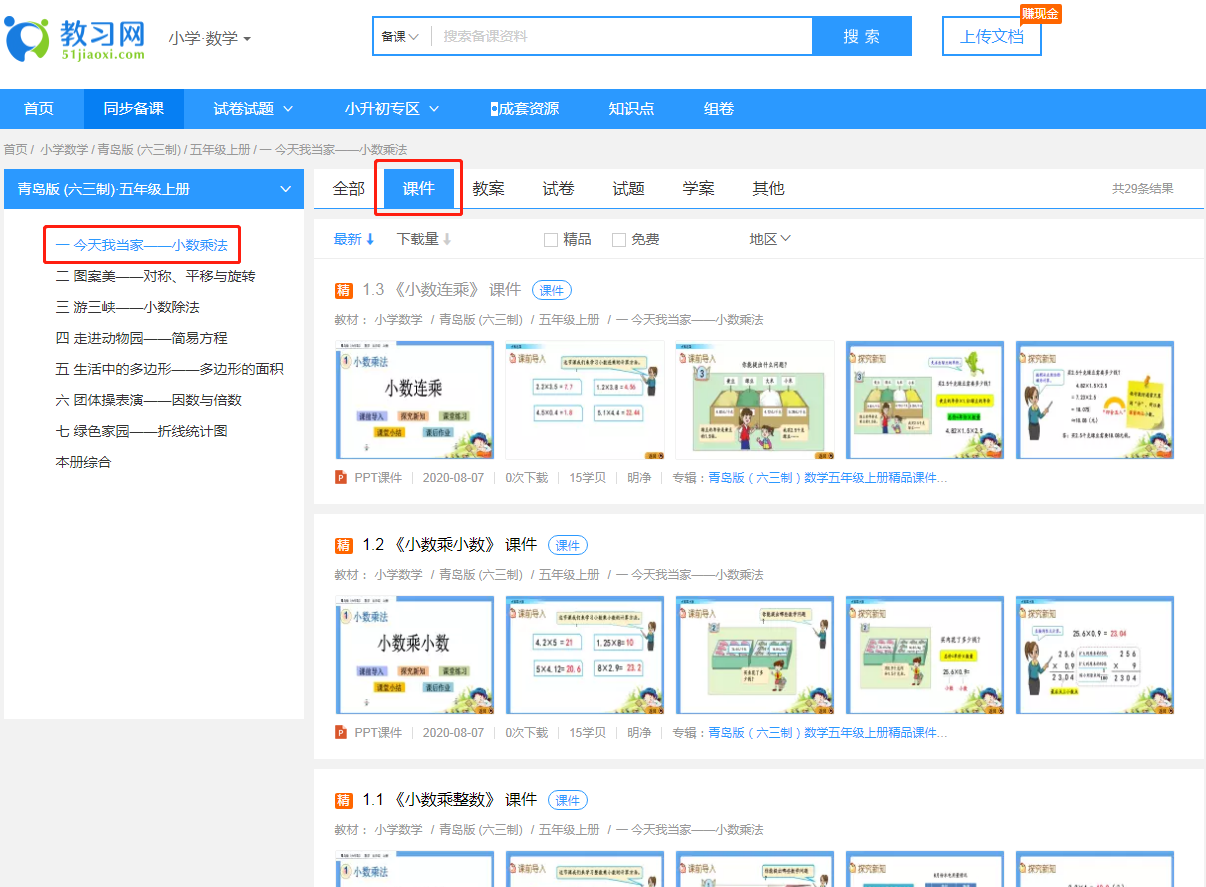Tick the 免费 checkbox
This screenshot has height=887, width=1206.
(619, 240)
